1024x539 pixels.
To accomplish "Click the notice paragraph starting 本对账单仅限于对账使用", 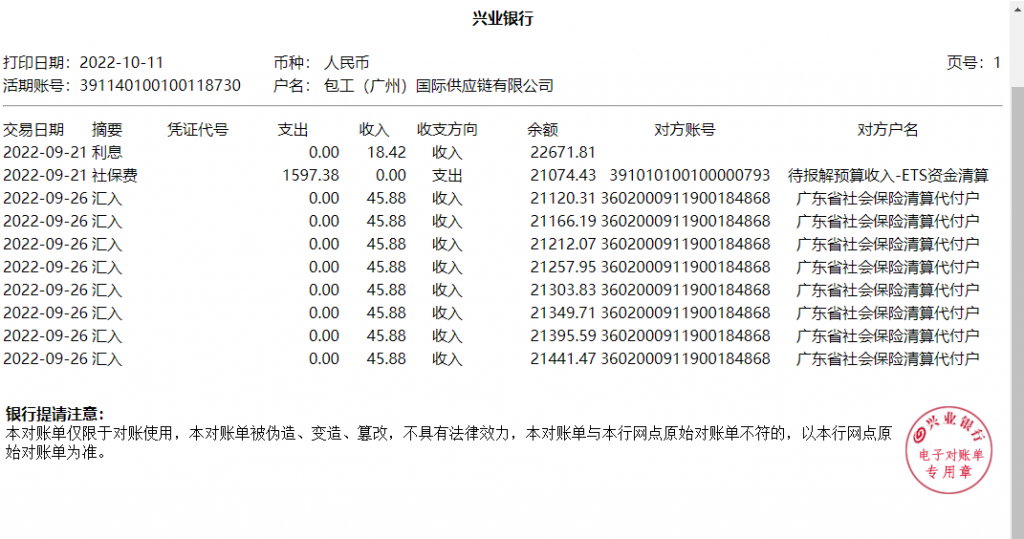I will 449,443.
